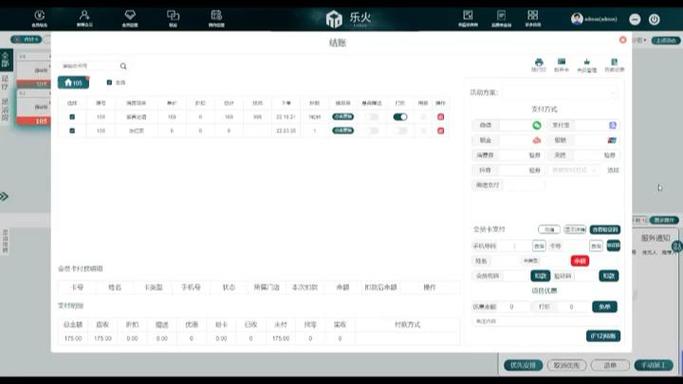Click the query button next to the card number field
The image size is (683, 384).
tap(596, 246)
